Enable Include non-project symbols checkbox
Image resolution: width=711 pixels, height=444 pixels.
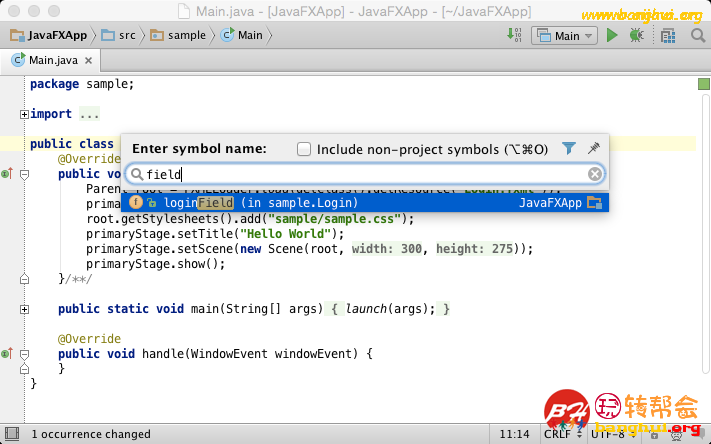point(304,149)
